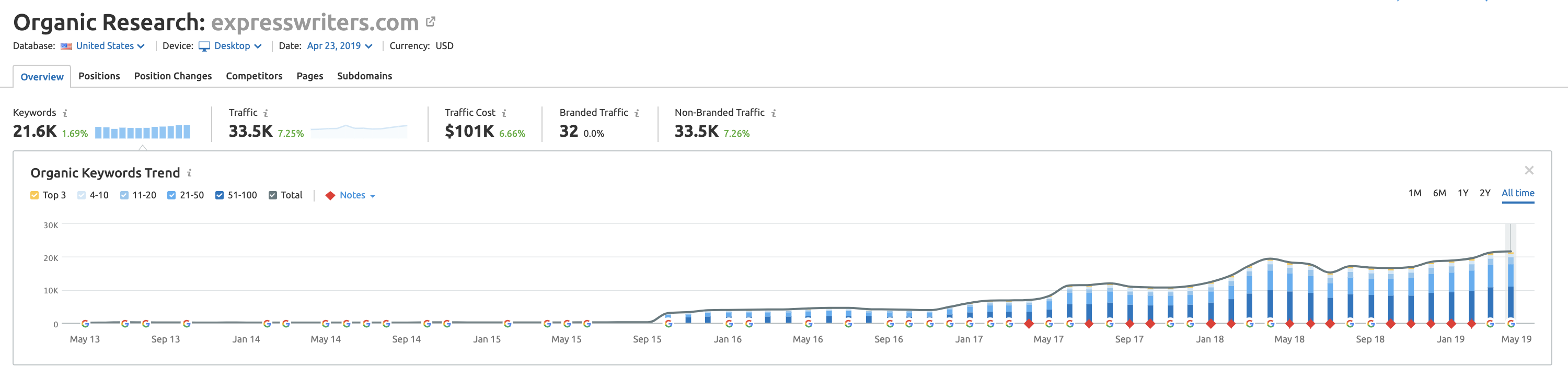This screenshot has width=1568, height=379.
Task: Click the Jan 18 axis label
Action: point(1209,339)
